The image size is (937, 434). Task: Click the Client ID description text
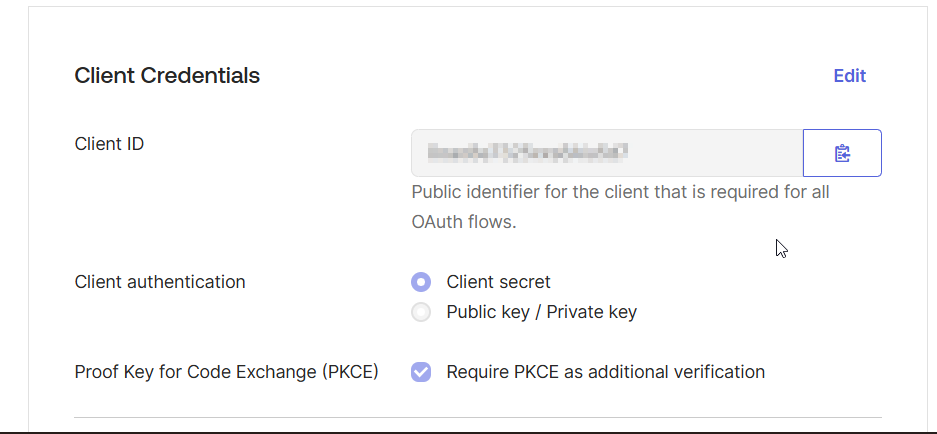pos(620,192)
